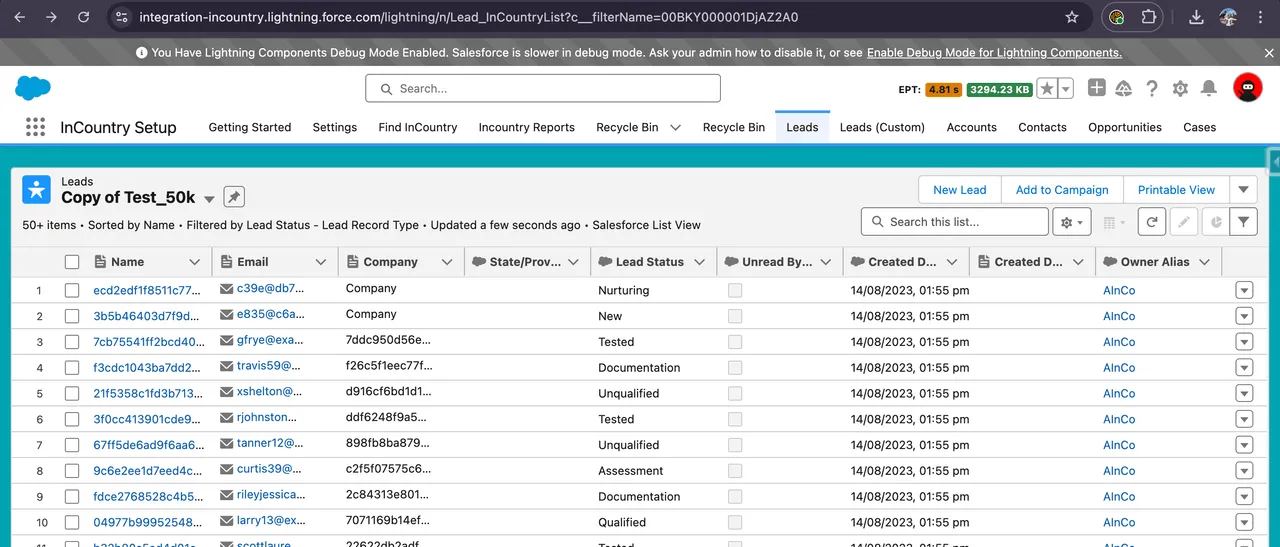Pin the Copy of Test_50k list view
This screenshot has width=1280, height=547.
[233, 197]
